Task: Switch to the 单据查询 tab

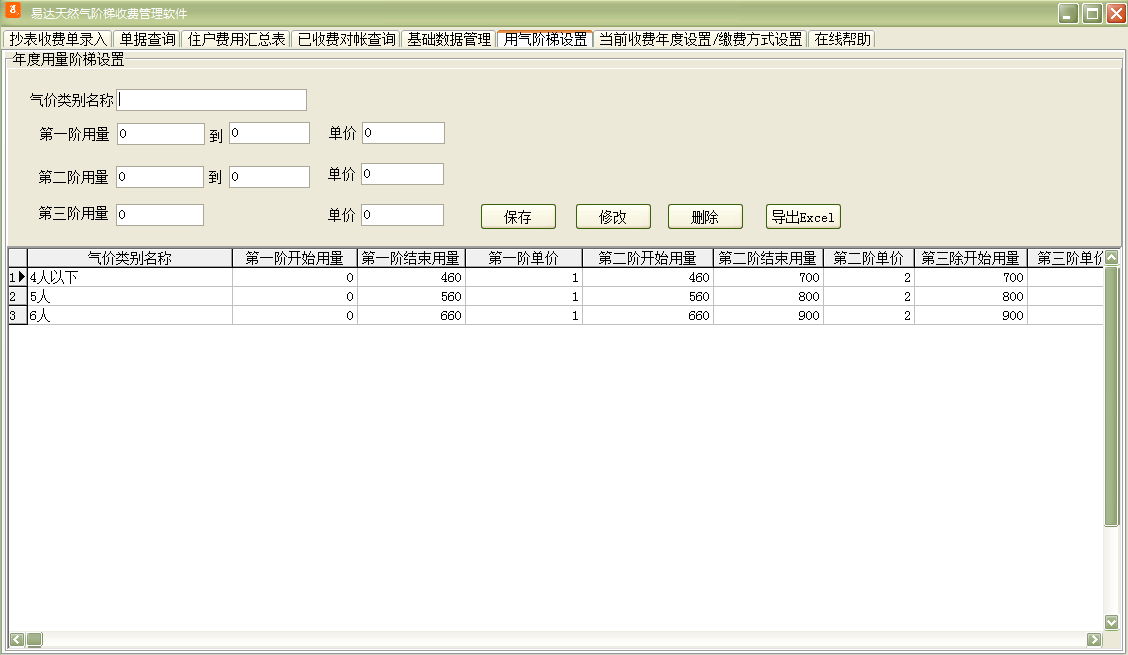Action: point(147,39)
